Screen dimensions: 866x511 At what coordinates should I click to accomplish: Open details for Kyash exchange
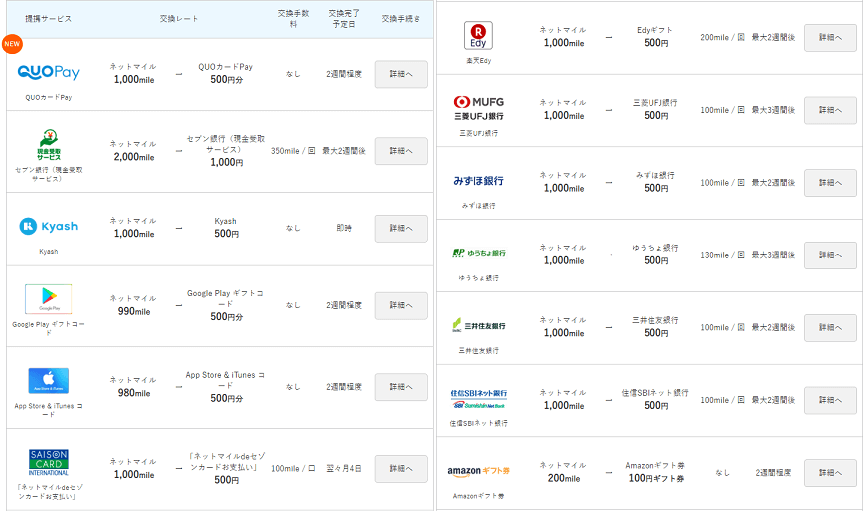[401, 228]
